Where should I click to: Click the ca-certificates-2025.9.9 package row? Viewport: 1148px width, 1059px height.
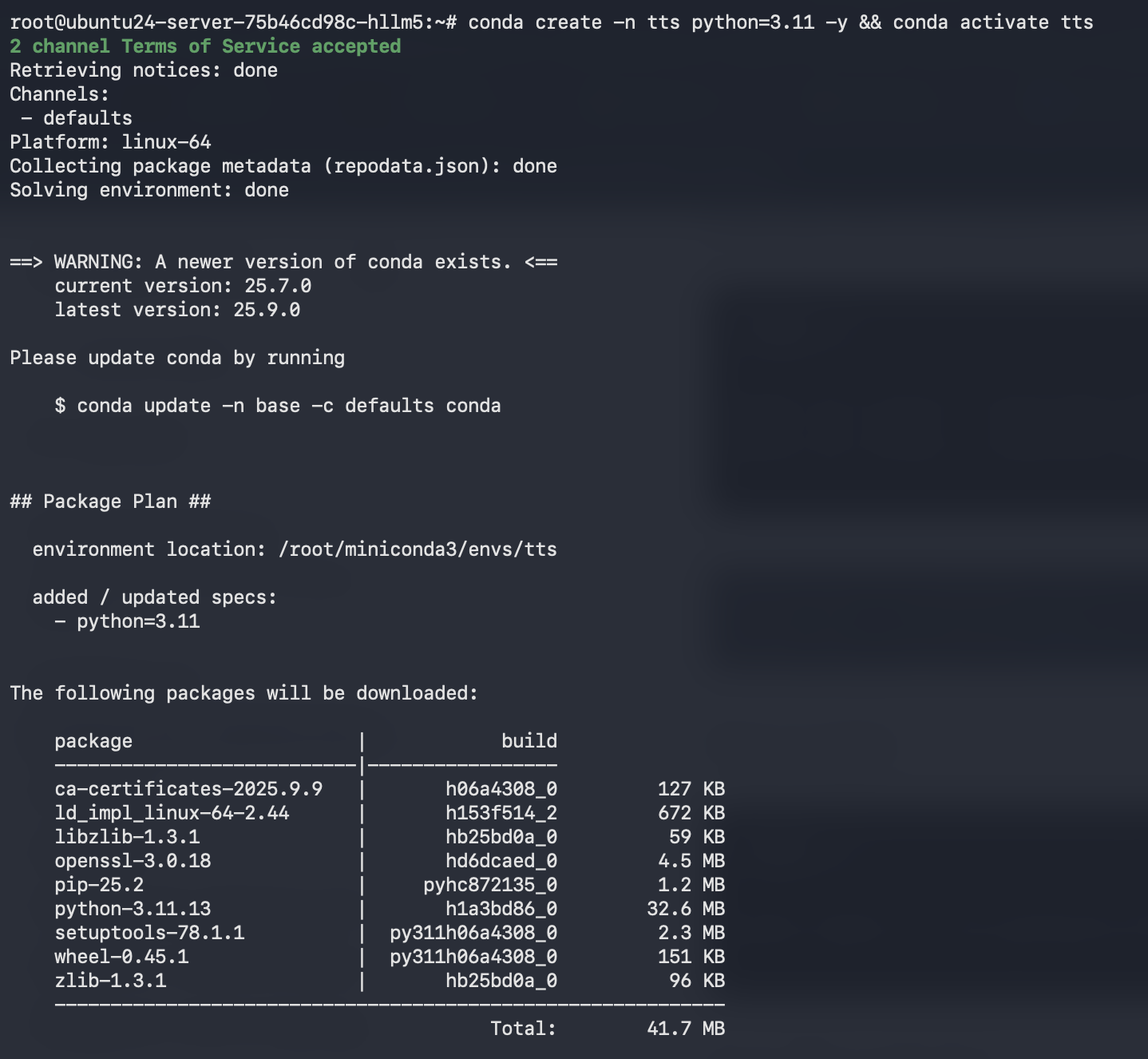coord(188,789)
